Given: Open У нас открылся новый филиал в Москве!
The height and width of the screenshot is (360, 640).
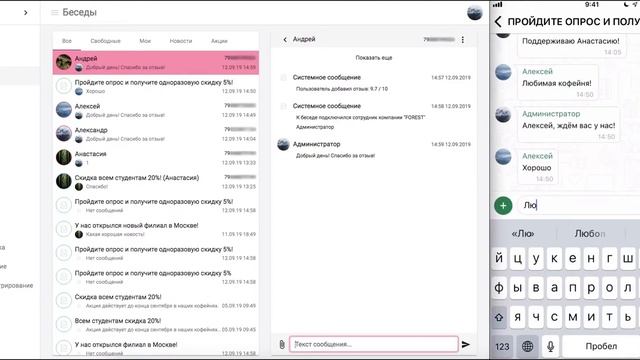Looking at the screenshot, I should tap(156, 229).
